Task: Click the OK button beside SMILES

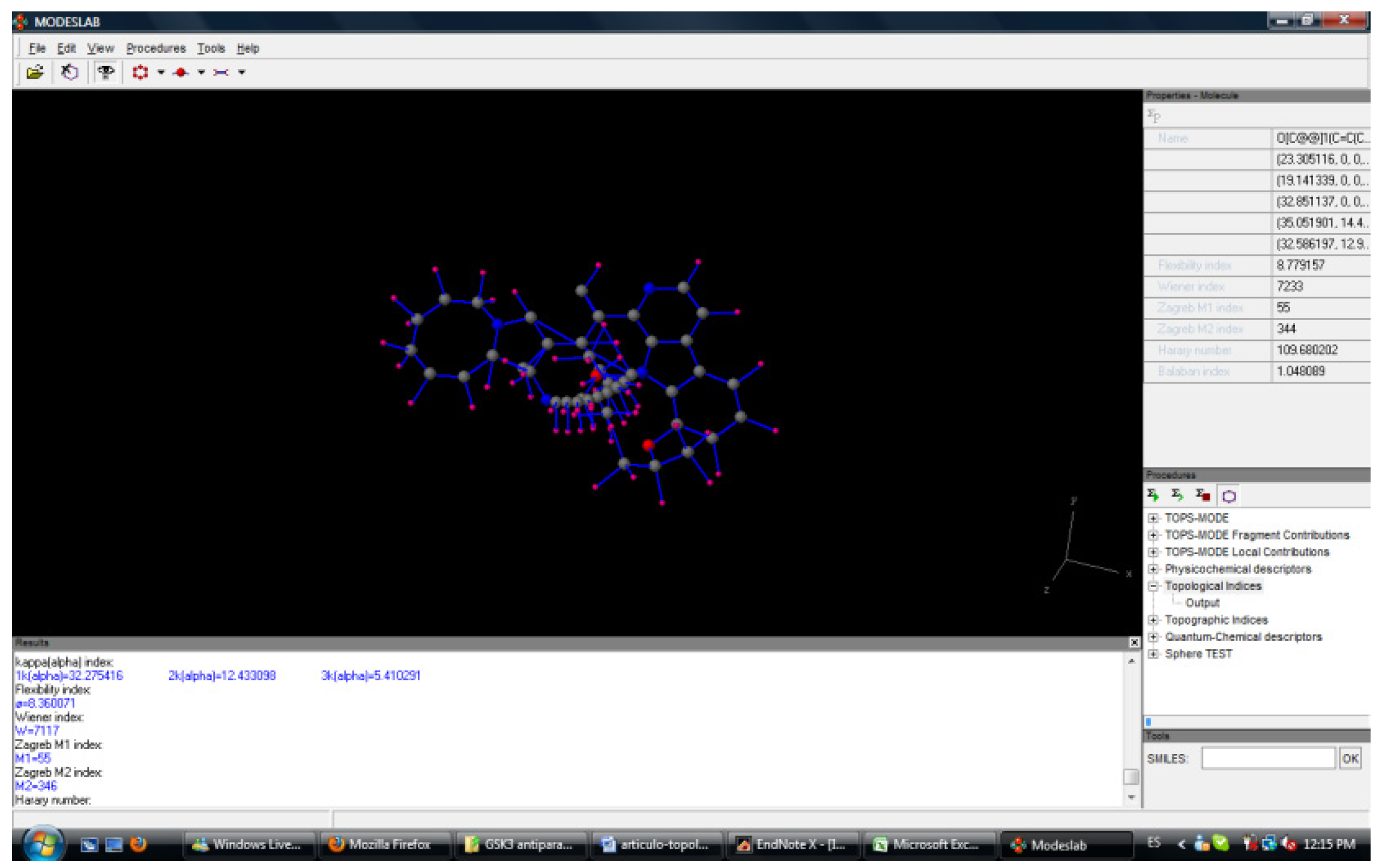Action: tap(1350, 758)
